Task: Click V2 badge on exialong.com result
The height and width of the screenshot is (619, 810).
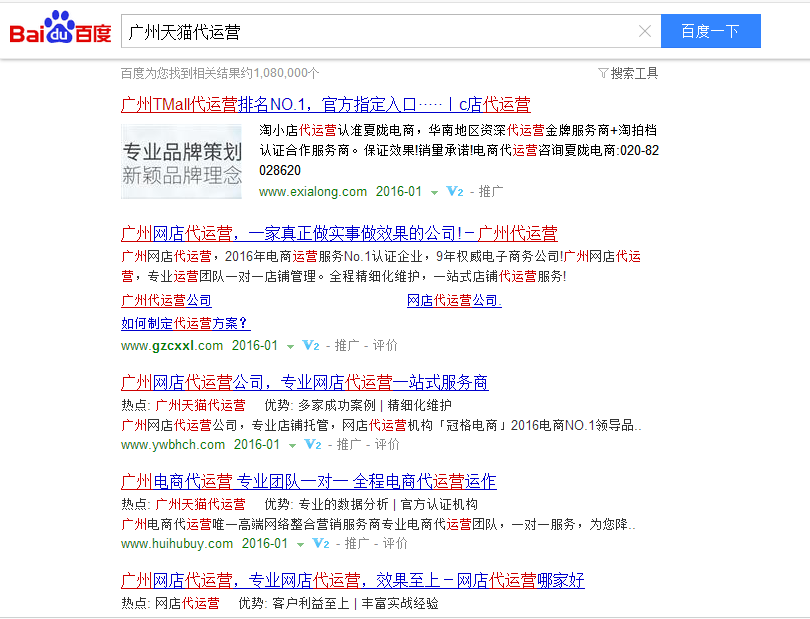Action: (x=455, y=192)
